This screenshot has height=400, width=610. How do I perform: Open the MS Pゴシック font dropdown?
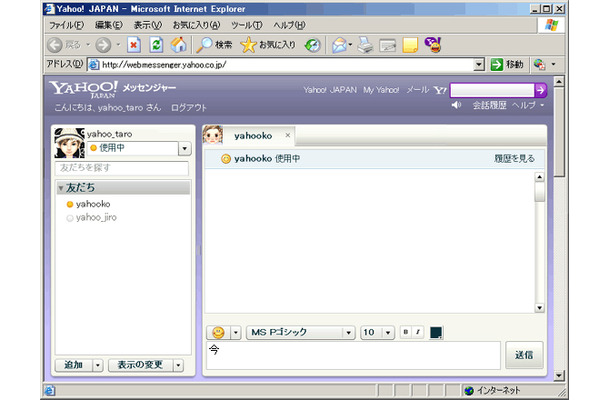[349, 333]
